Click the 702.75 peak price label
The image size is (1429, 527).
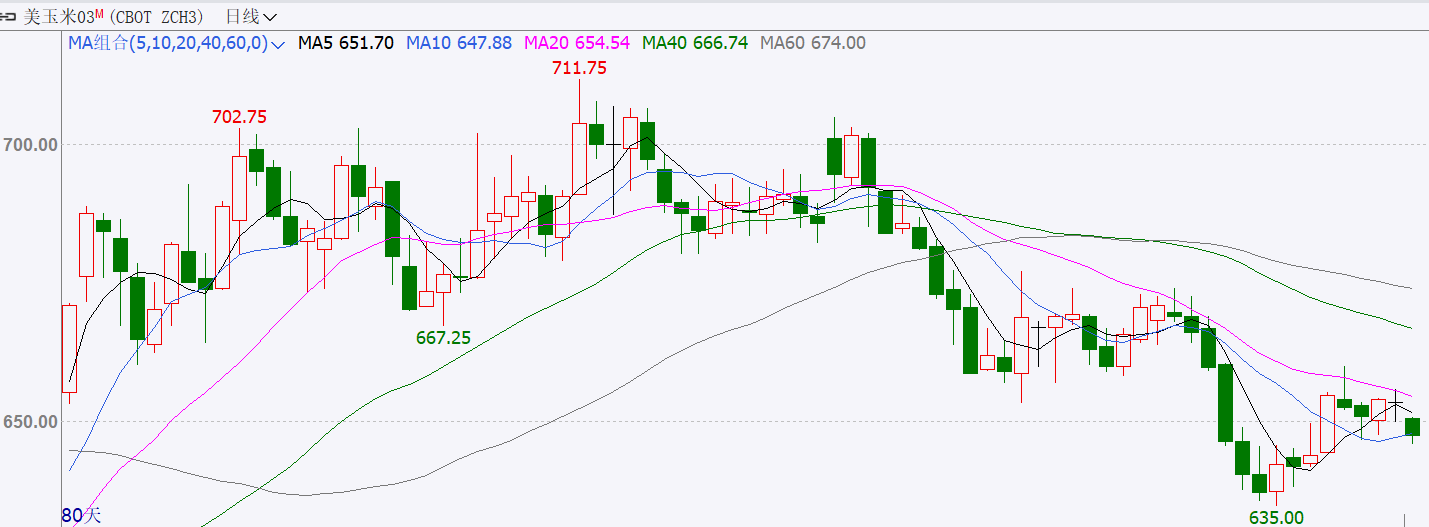click(239, 117)
